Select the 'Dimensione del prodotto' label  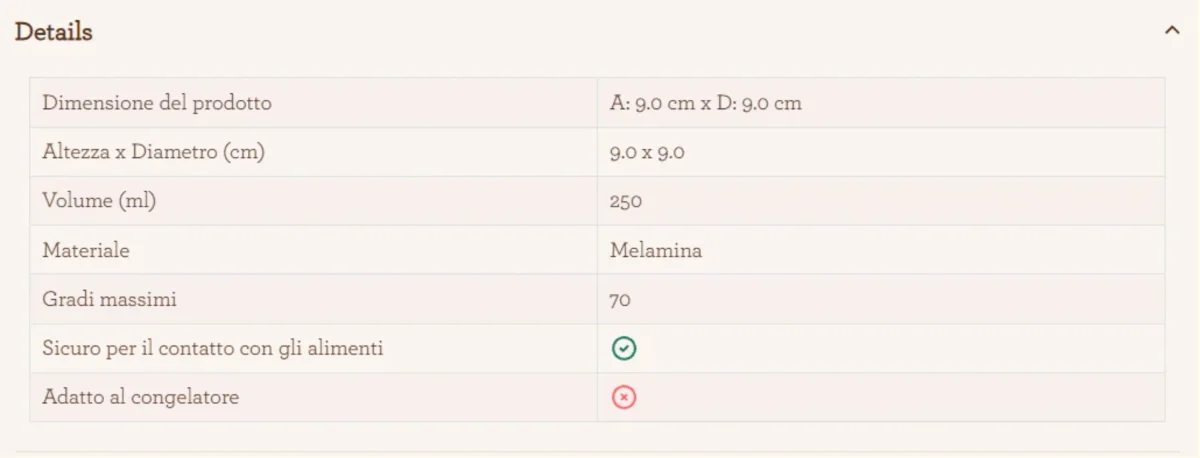157,103
